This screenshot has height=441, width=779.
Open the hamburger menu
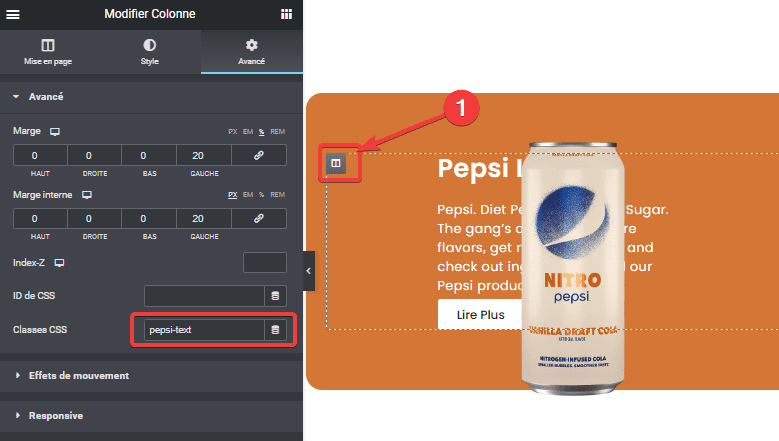[x=13, y=14]
